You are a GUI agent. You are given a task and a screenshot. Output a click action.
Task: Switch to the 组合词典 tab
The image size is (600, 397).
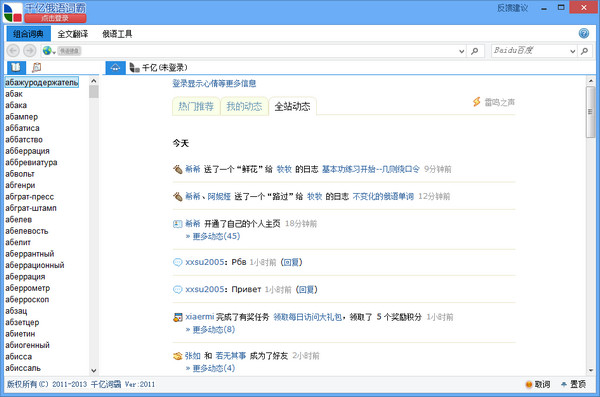click(29, 34)
